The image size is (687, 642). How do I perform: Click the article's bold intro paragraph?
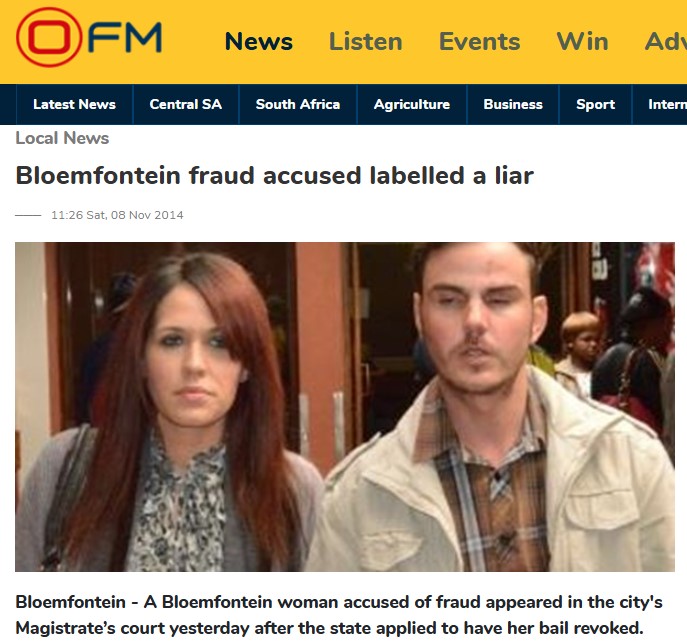339,615
